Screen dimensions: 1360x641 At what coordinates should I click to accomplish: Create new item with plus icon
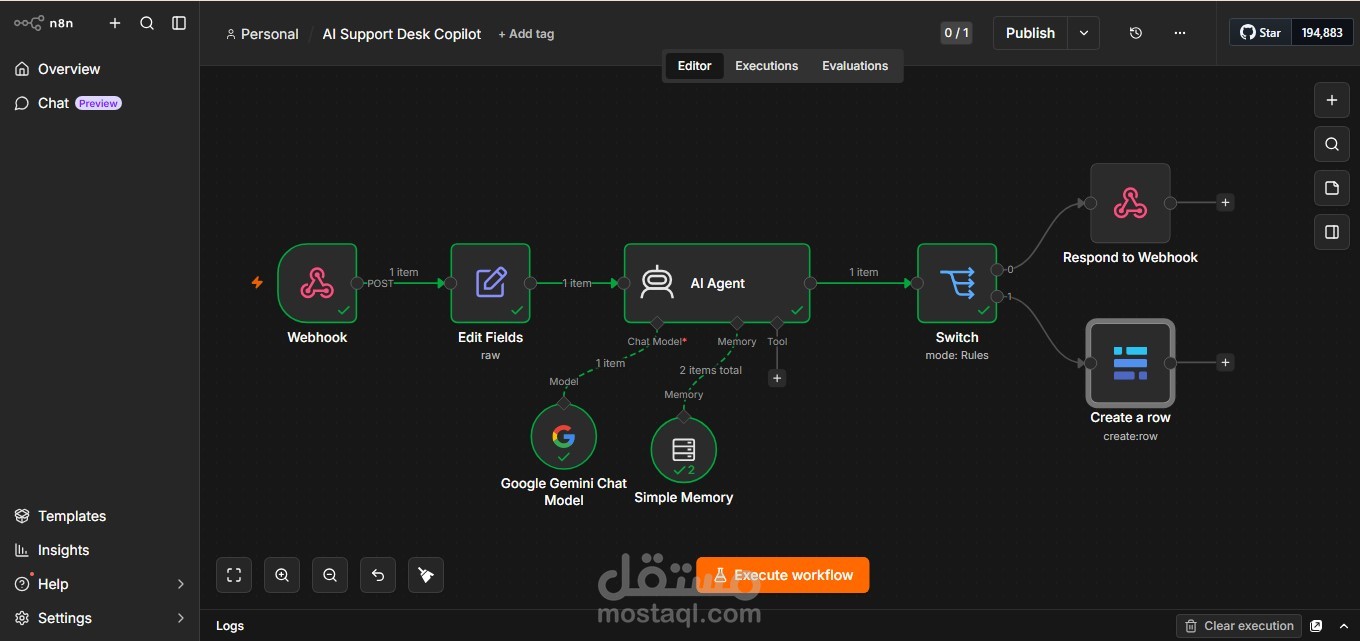(x=115, y=23)
